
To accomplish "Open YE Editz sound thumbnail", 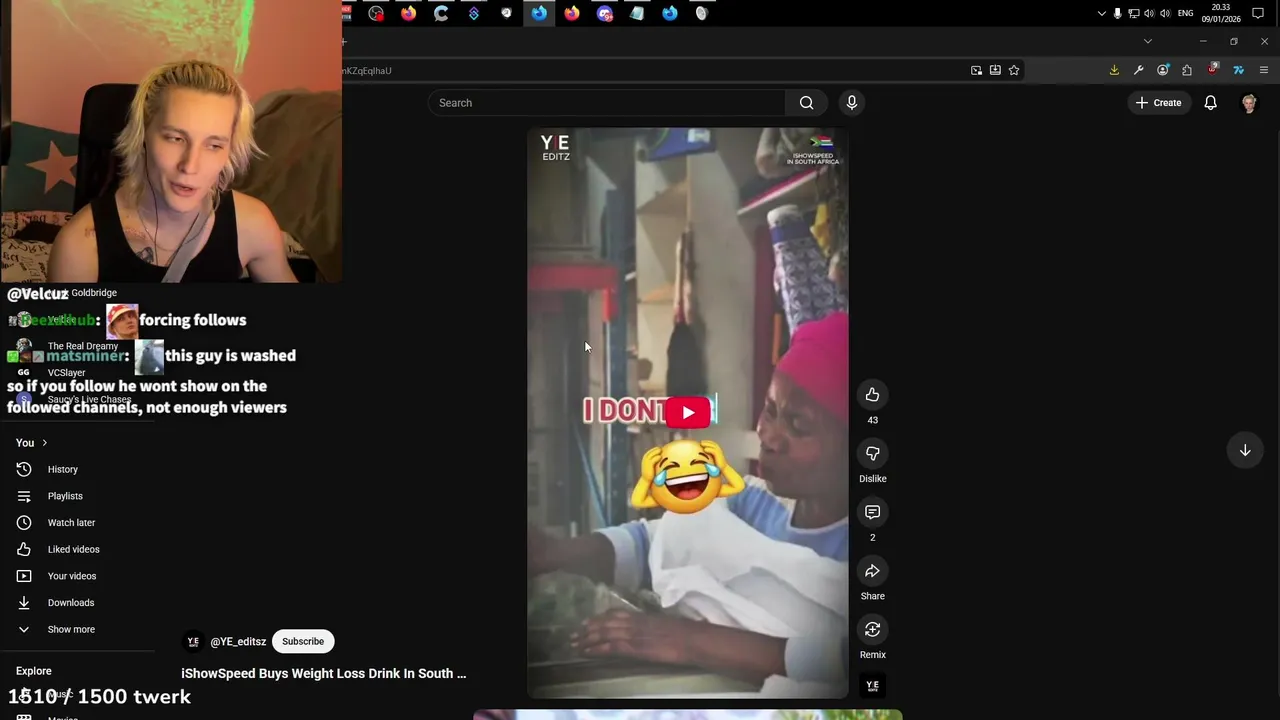I will pos(872,686).
